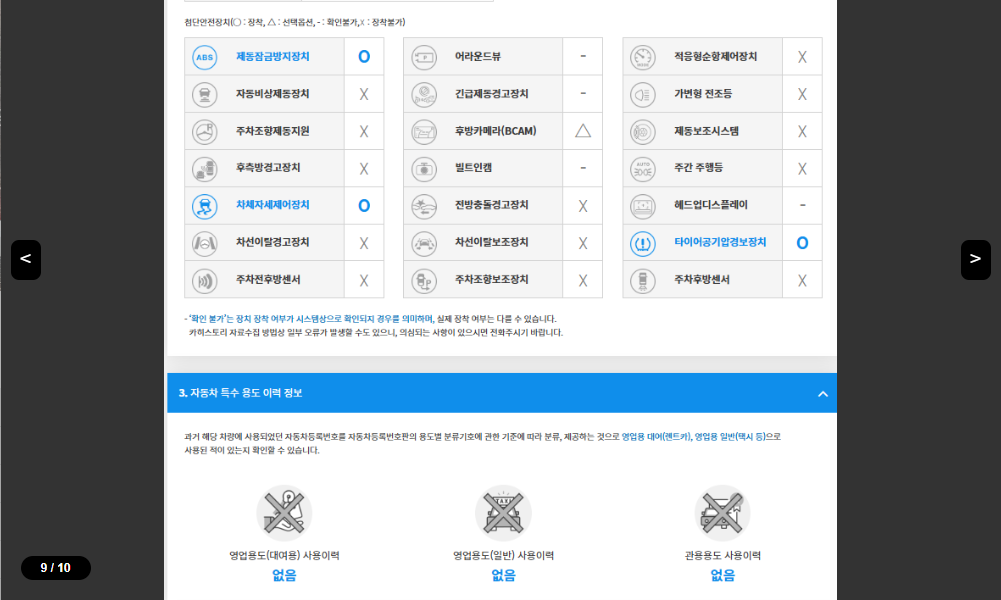The image size is (1001, 600).
Task: Click the 후방카메라(BCAM) icon
Action: [424, 131]
